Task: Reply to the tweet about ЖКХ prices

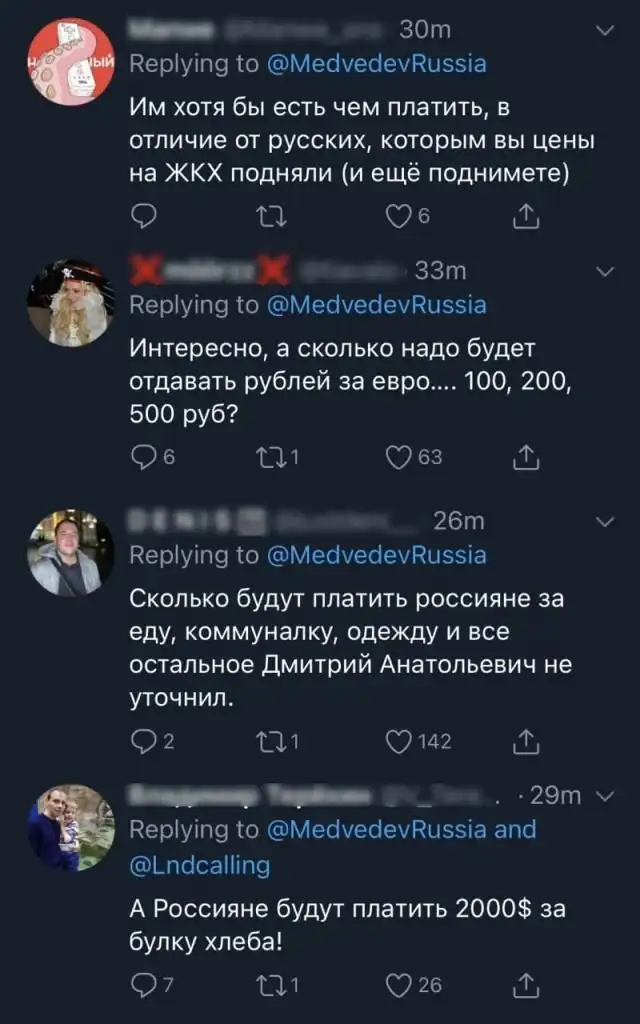Action: click(x=144, y=214)
